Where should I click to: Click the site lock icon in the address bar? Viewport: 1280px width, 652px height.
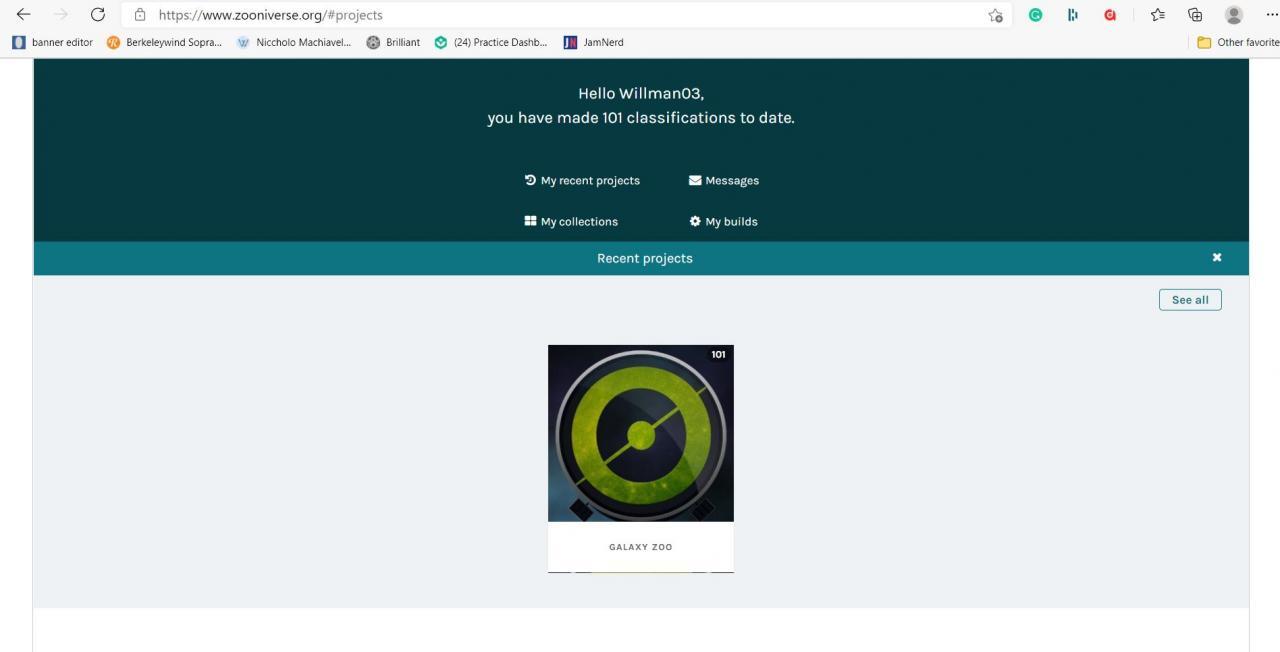pyautogui.click(x=140, y=15)
